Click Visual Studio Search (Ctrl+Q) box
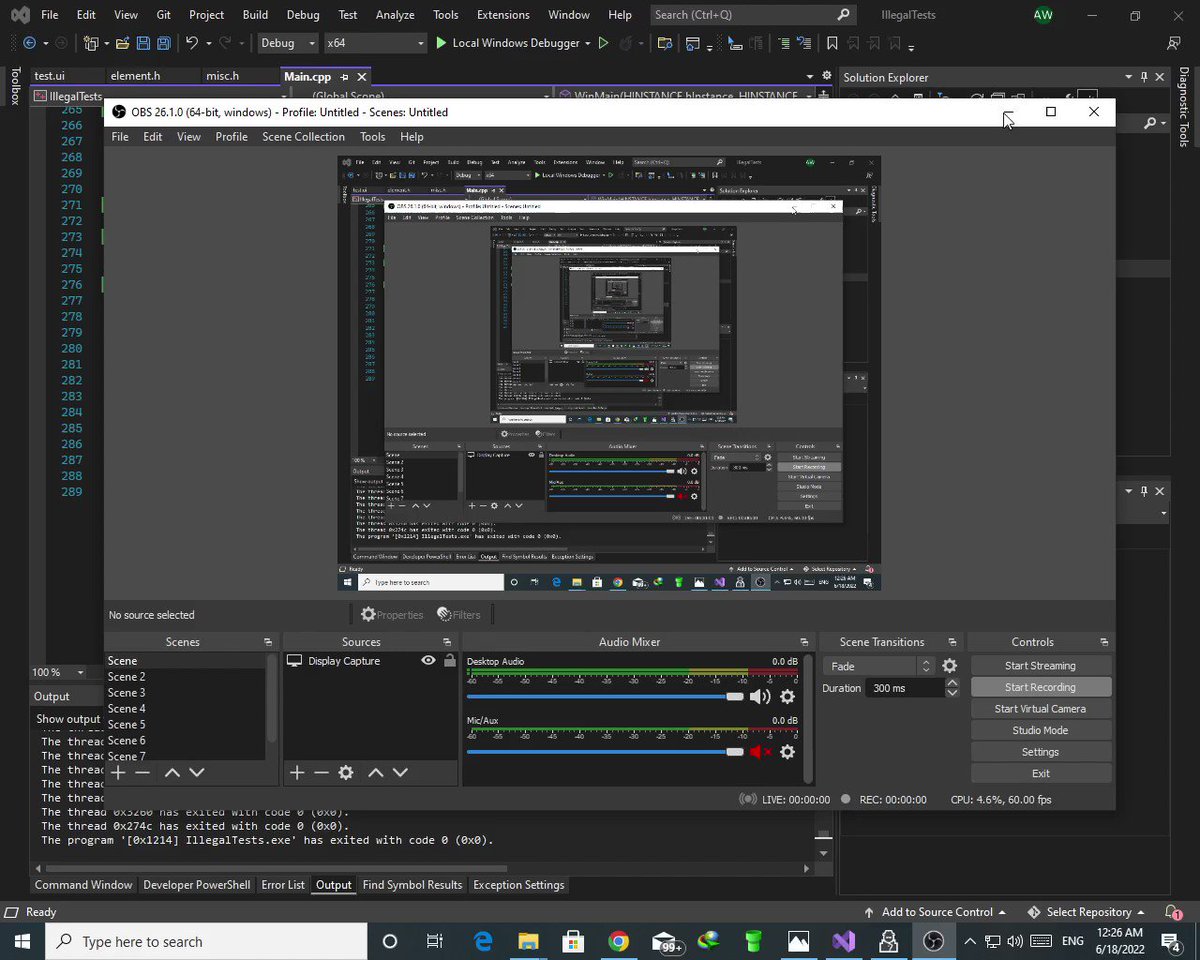The height and width of the screenshot is (960, 1200). [x=753, y=15]
